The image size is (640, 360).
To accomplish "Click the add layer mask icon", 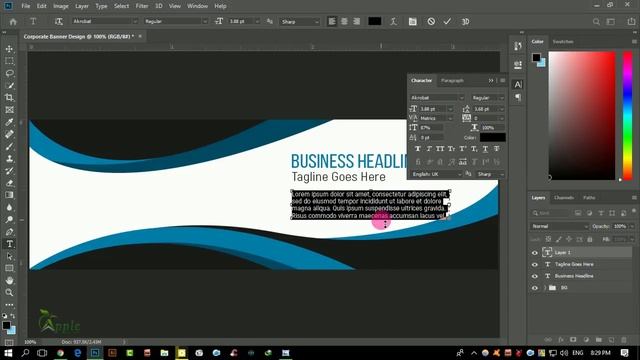I will (573, 340).
